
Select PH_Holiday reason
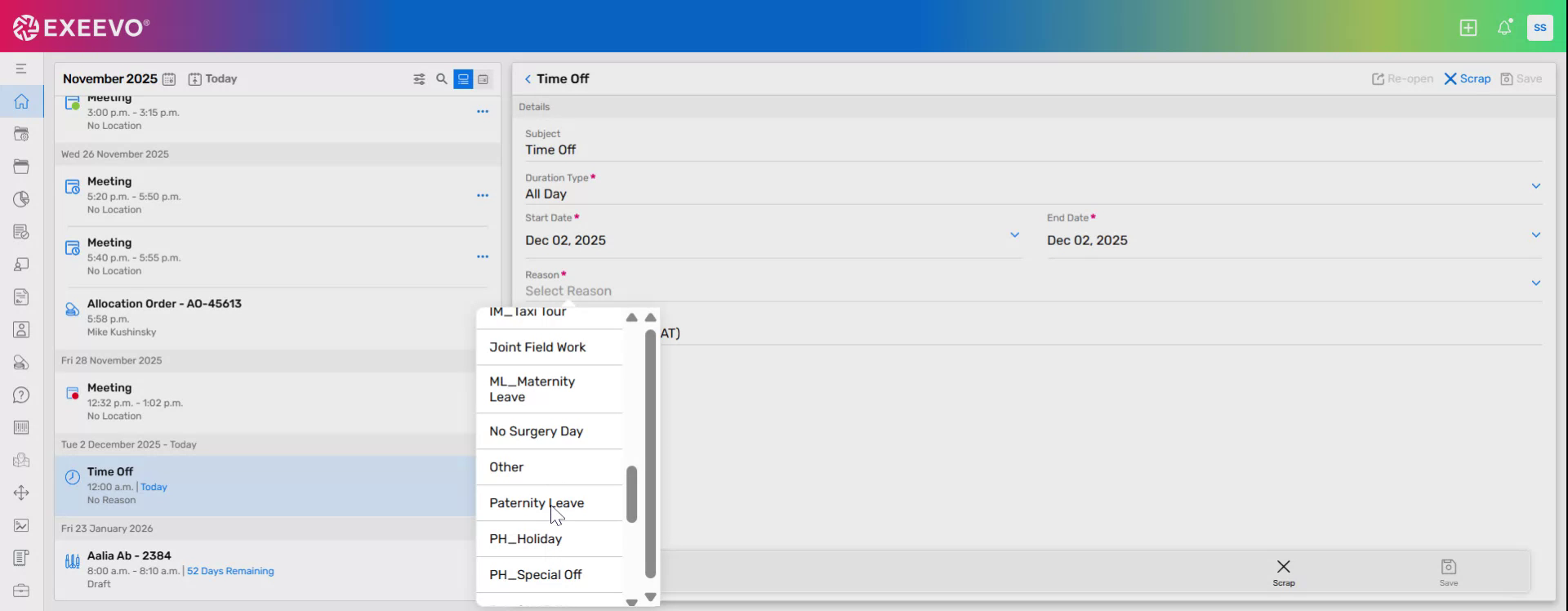(x=550, y=539)
